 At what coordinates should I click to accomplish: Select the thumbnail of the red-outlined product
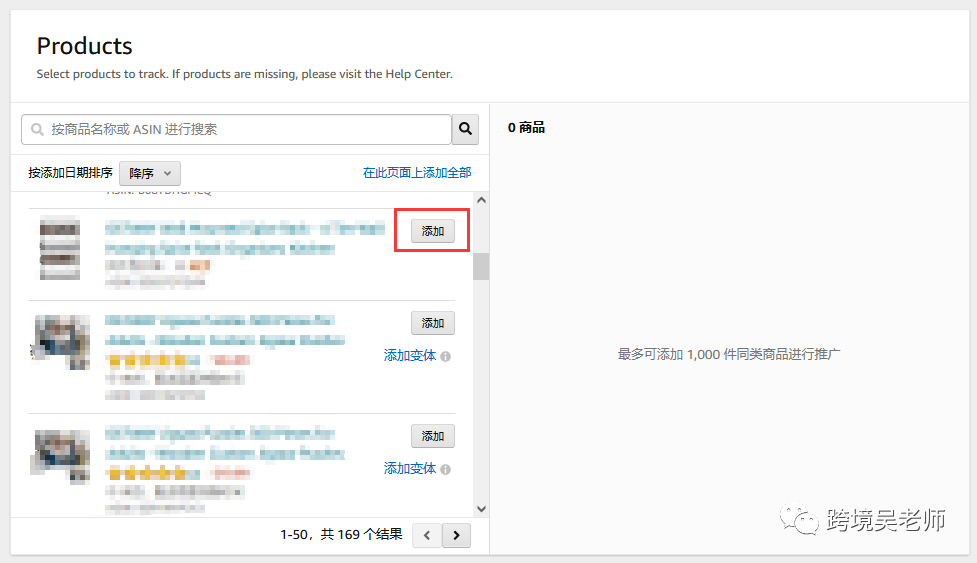tap(60, 247)
